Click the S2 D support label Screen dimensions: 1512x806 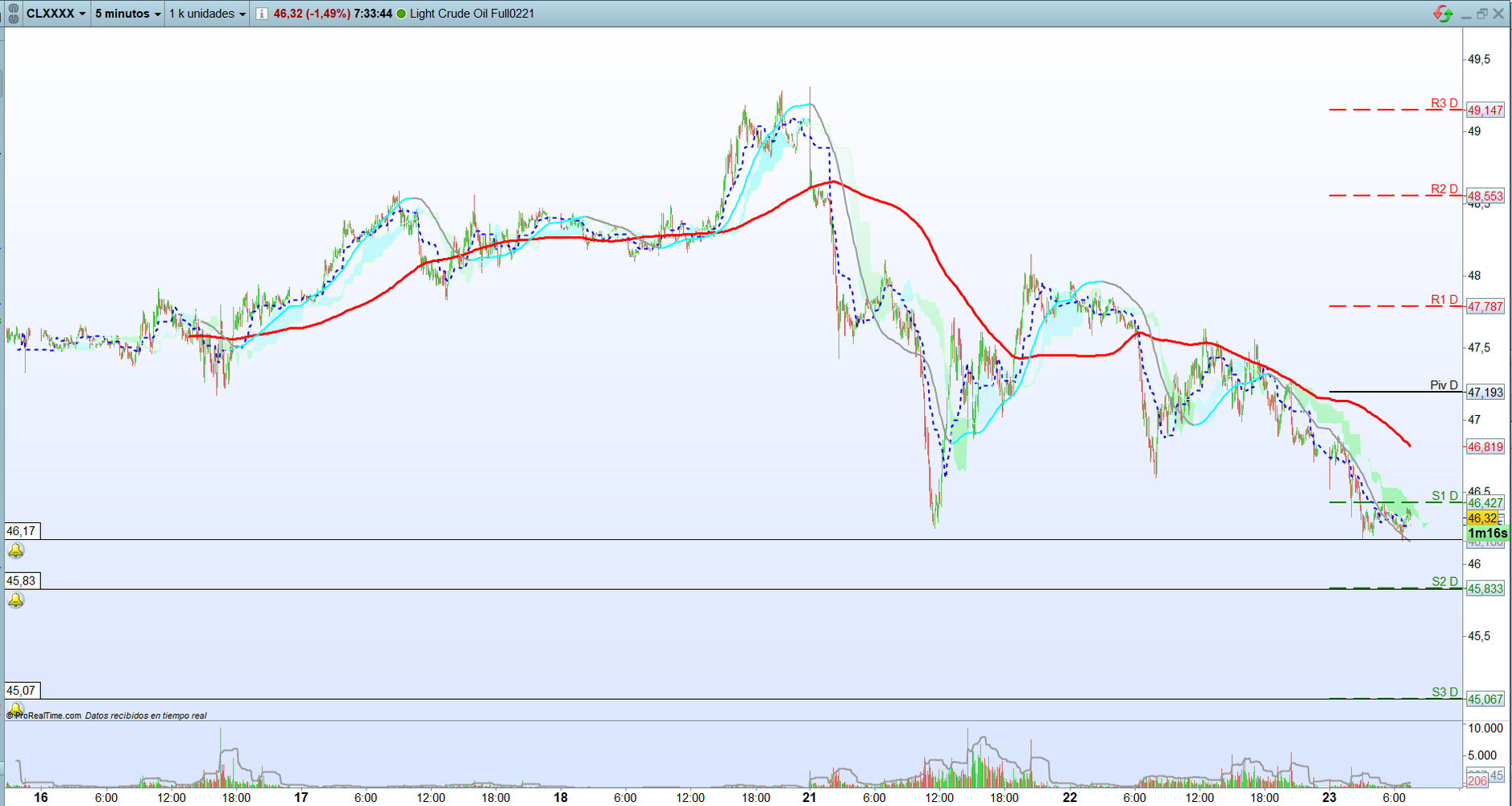pos(1445,582)
